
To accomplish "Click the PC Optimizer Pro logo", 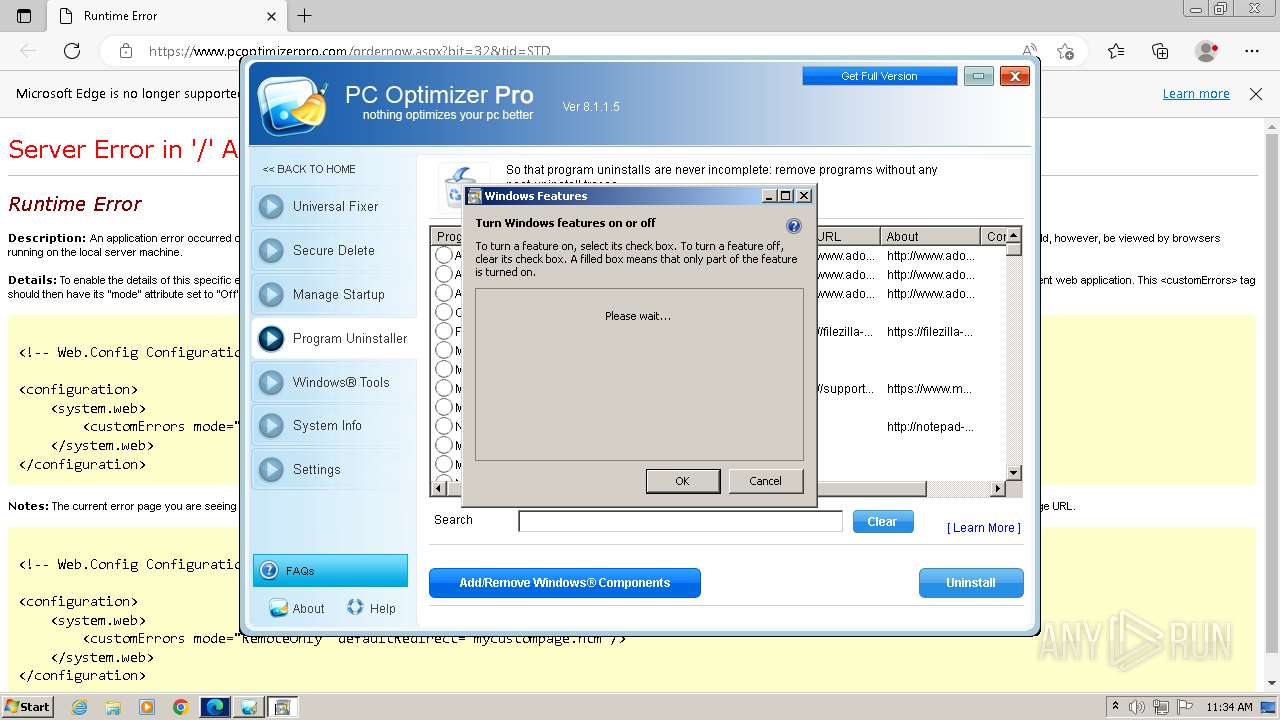I will (x=292, y=104).
